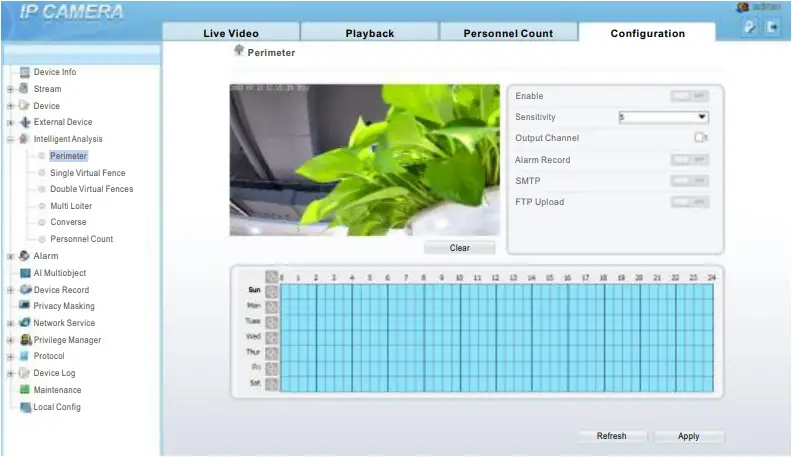Screen dimensions: 792x457
Task: Expand the Device tree node
Action: [x=10, y=106]
